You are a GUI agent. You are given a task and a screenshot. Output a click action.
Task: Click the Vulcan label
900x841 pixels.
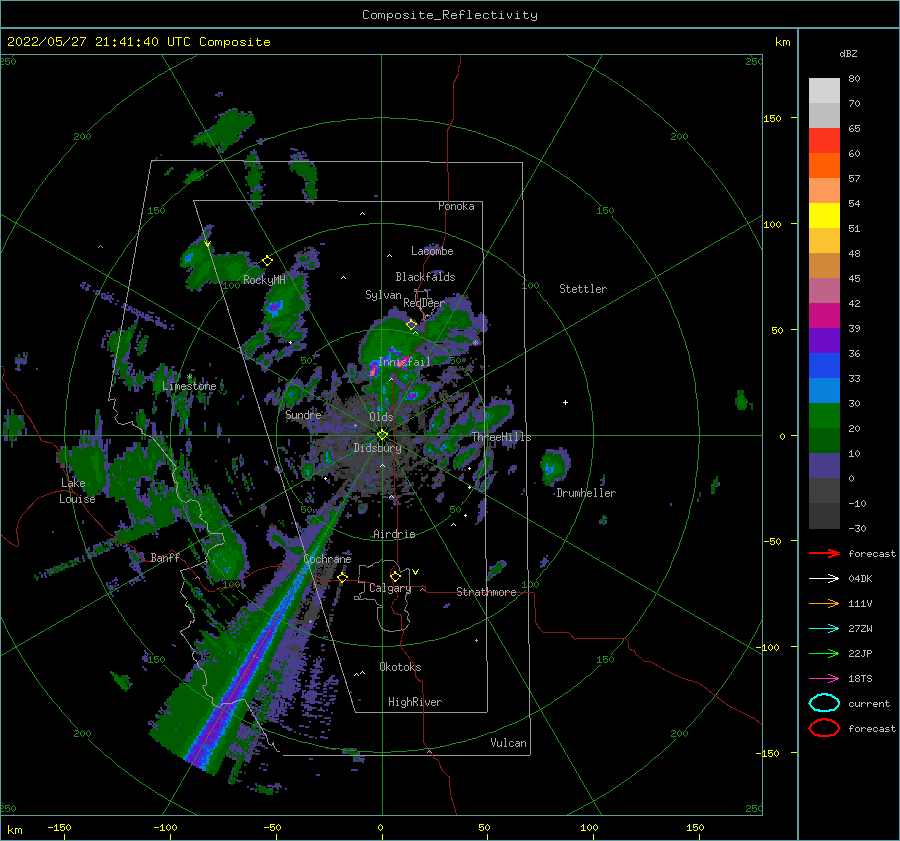click(x=509, y=743)
